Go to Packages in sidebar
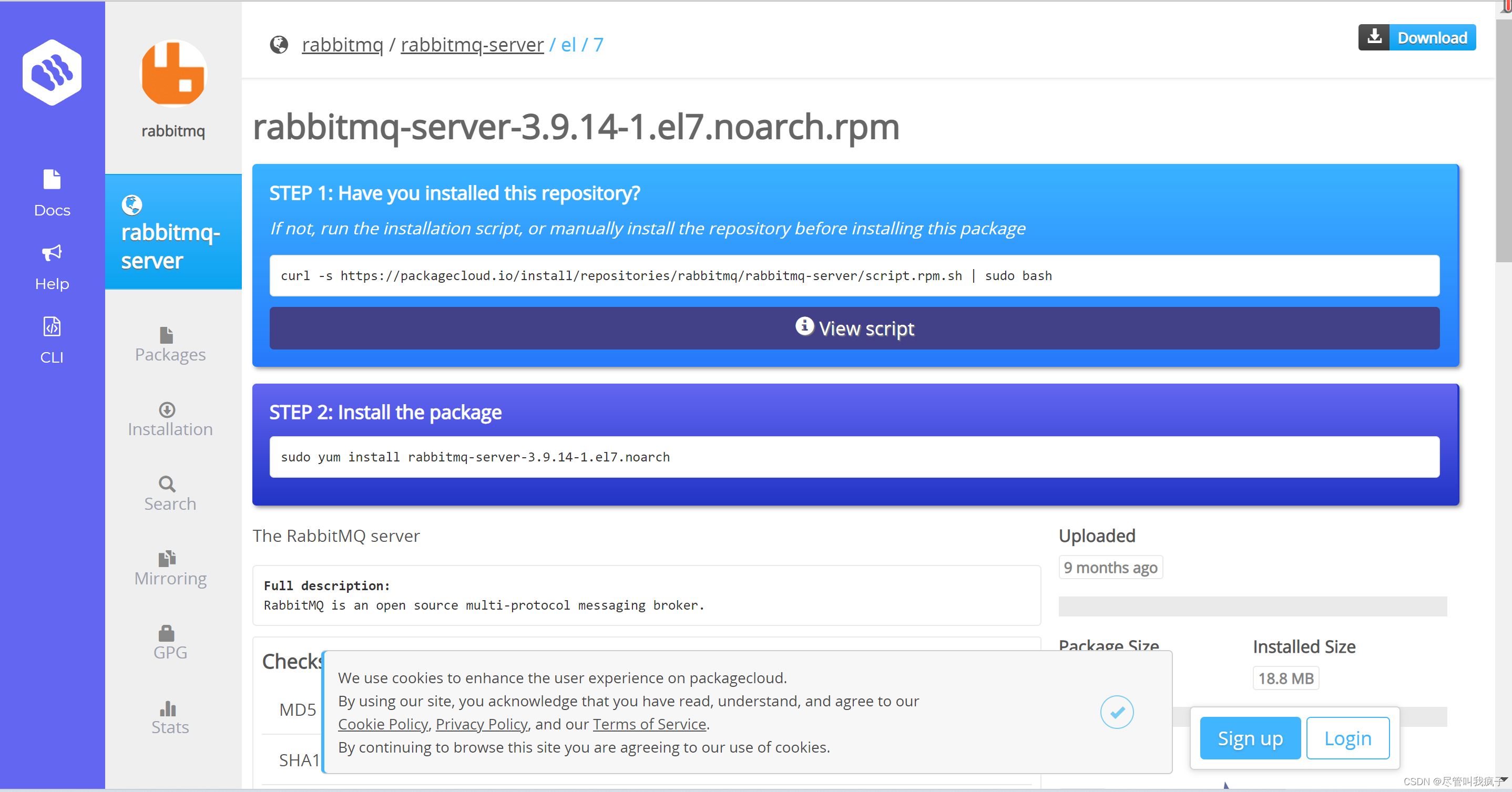 170,345
